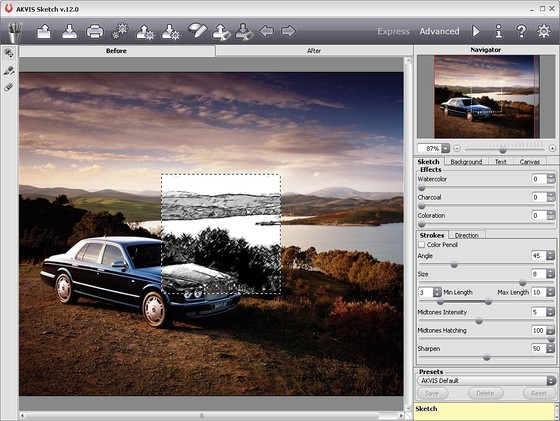The width and height of the screenshot is (560, 421).
Task: Open image with the upload toolbar icon
Action: tap(44, 31)
